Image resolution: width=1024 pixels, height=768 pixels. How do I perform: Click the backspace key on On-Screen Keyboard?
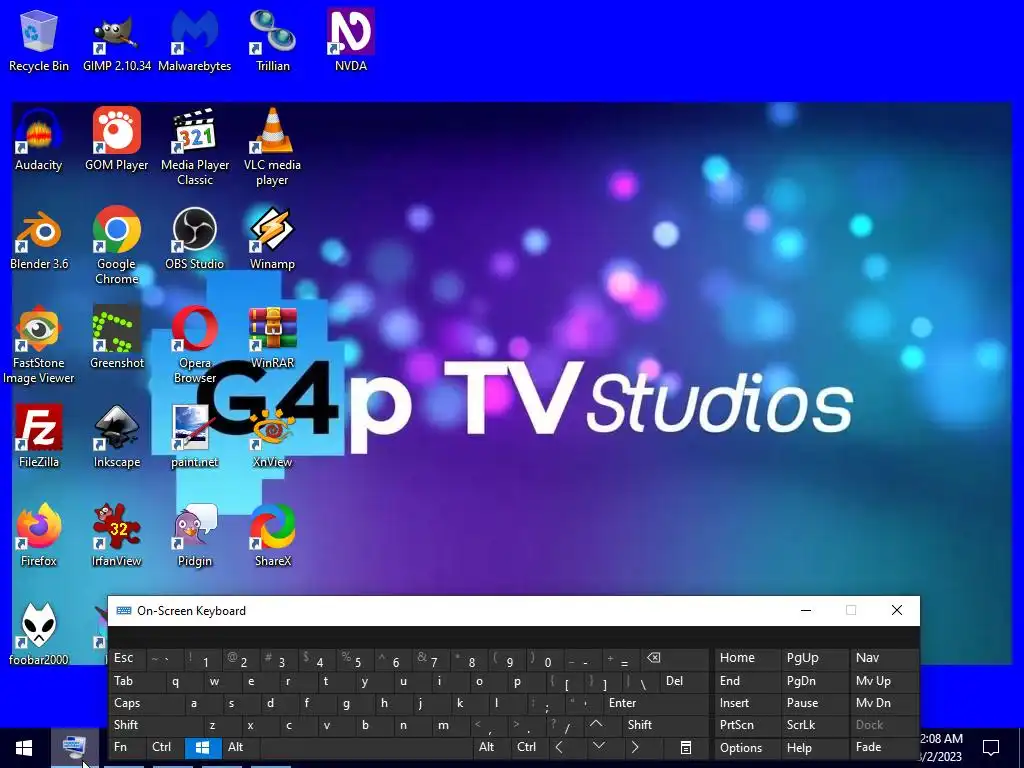click(674, 659)
